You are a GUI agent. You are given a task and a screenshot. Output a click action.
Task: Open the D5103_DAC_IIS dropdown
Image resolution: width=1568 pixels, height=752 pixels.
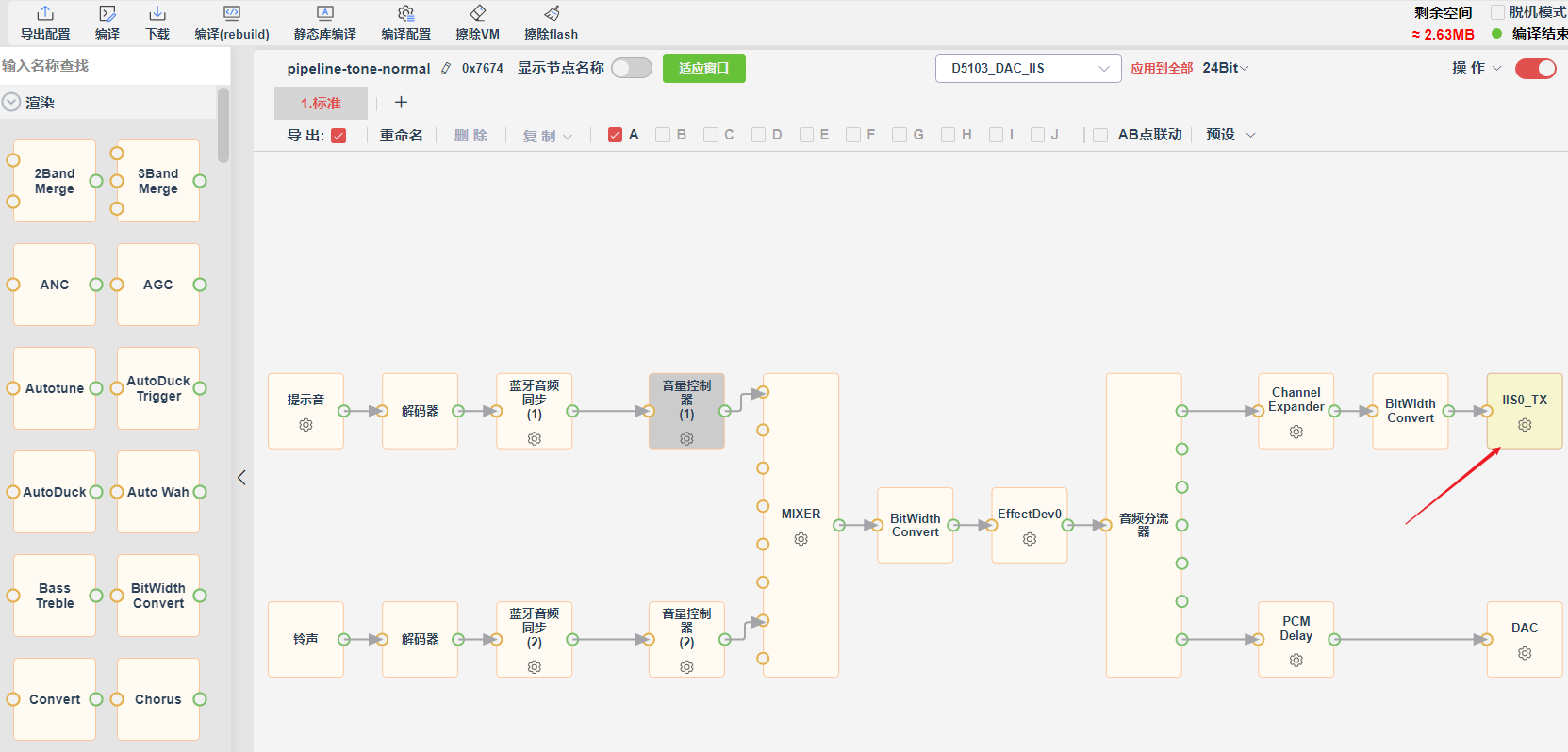pos(1028,68)
